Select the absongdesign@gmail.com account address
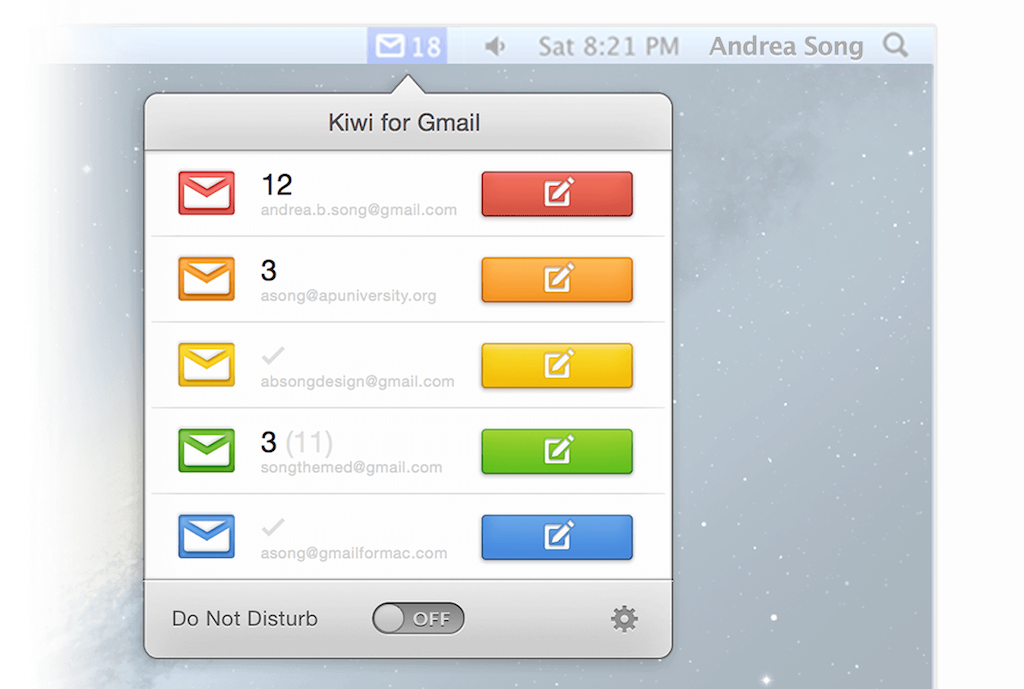The image size is (1024, 689). (357, 381)
